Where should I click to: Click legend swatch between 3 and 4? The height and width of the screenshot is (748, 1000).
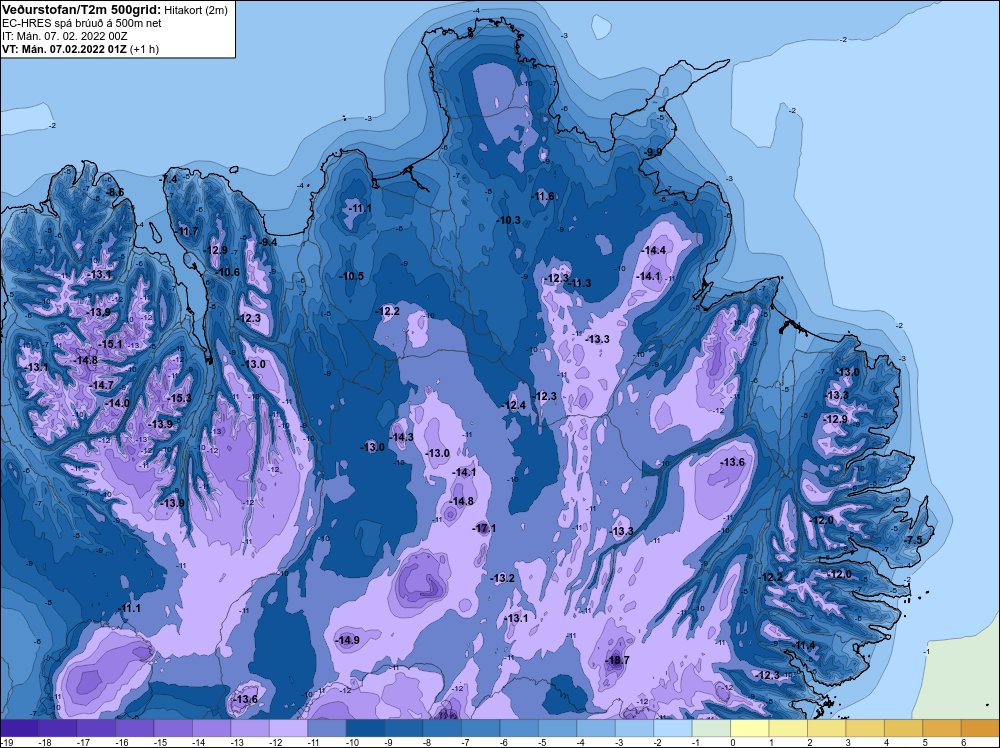pyautogui.click(x=865, y=728)
